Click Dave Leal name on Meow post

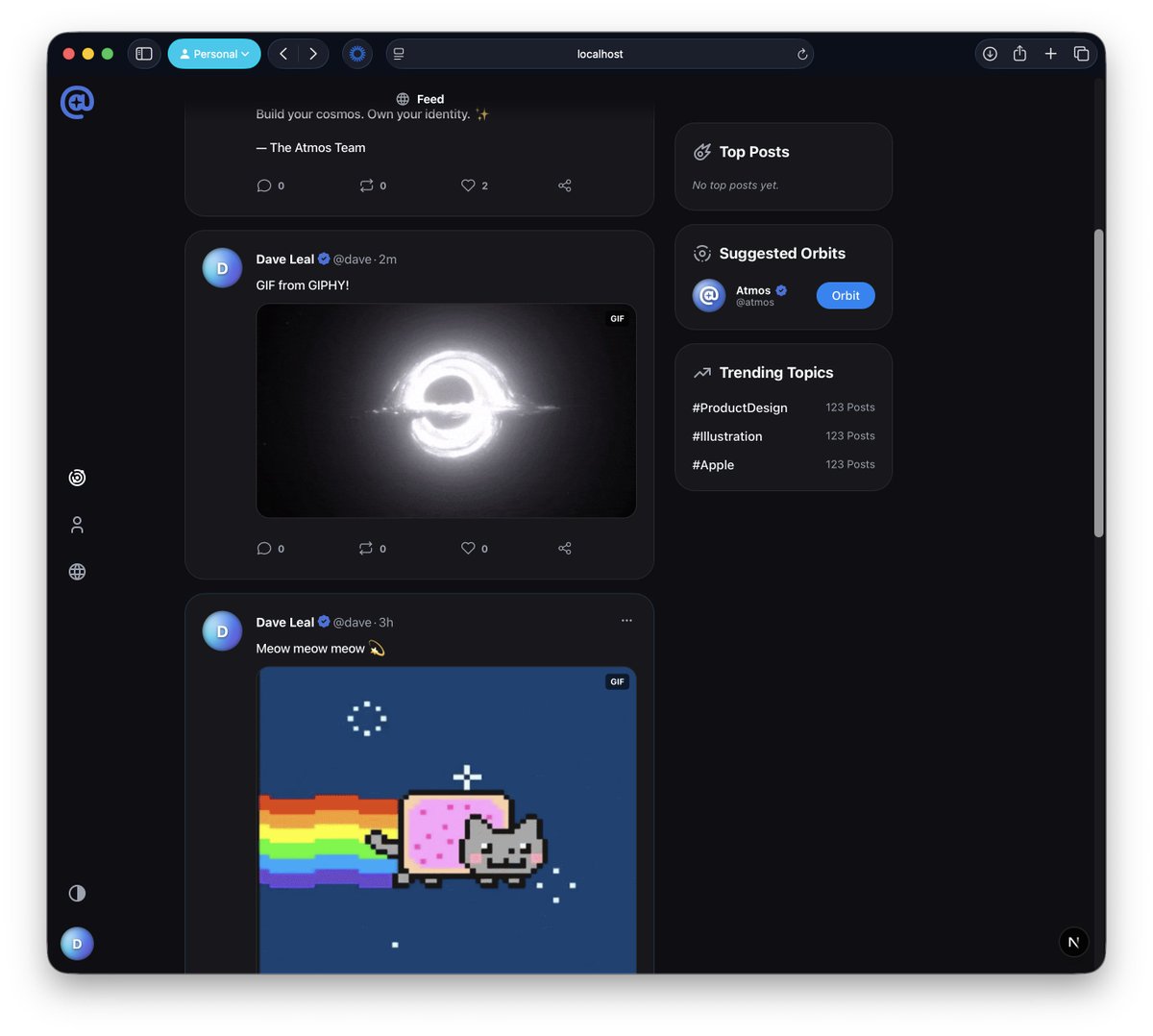[285, 623]
